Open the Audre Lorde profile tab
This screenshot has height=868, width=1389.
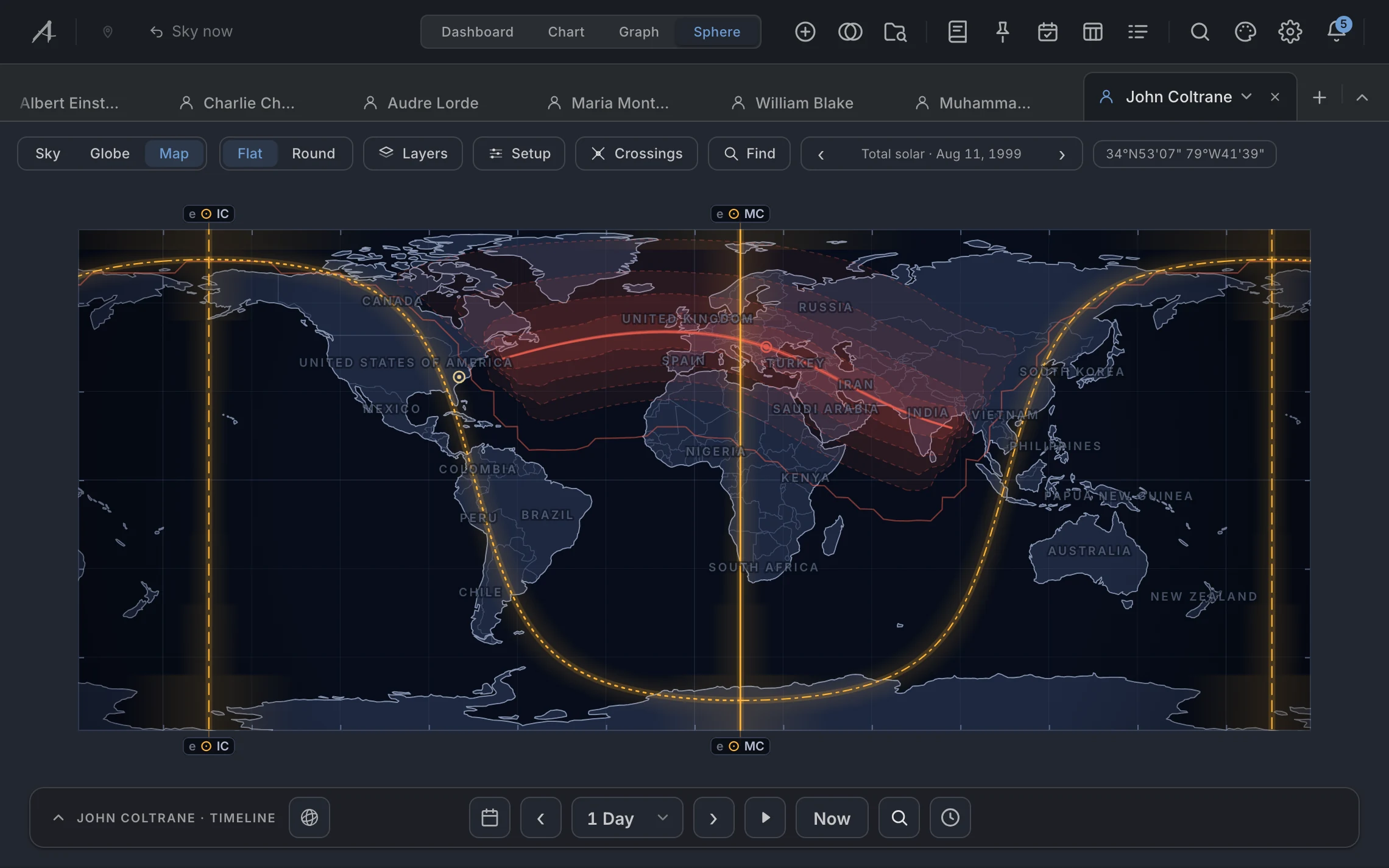click(x=421, y=103)
